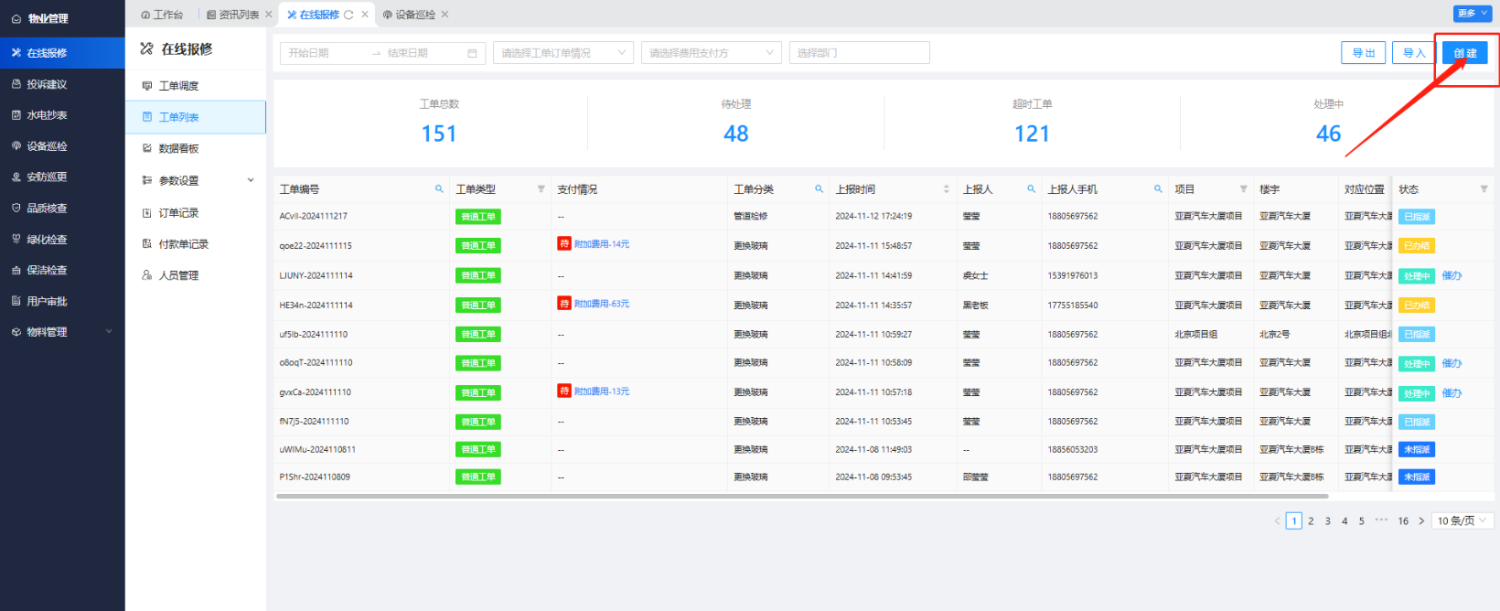Go to the next page arrow in pagination
Image resolution: width=1500 pixels, height=611 pixels.
[1421, 521]
